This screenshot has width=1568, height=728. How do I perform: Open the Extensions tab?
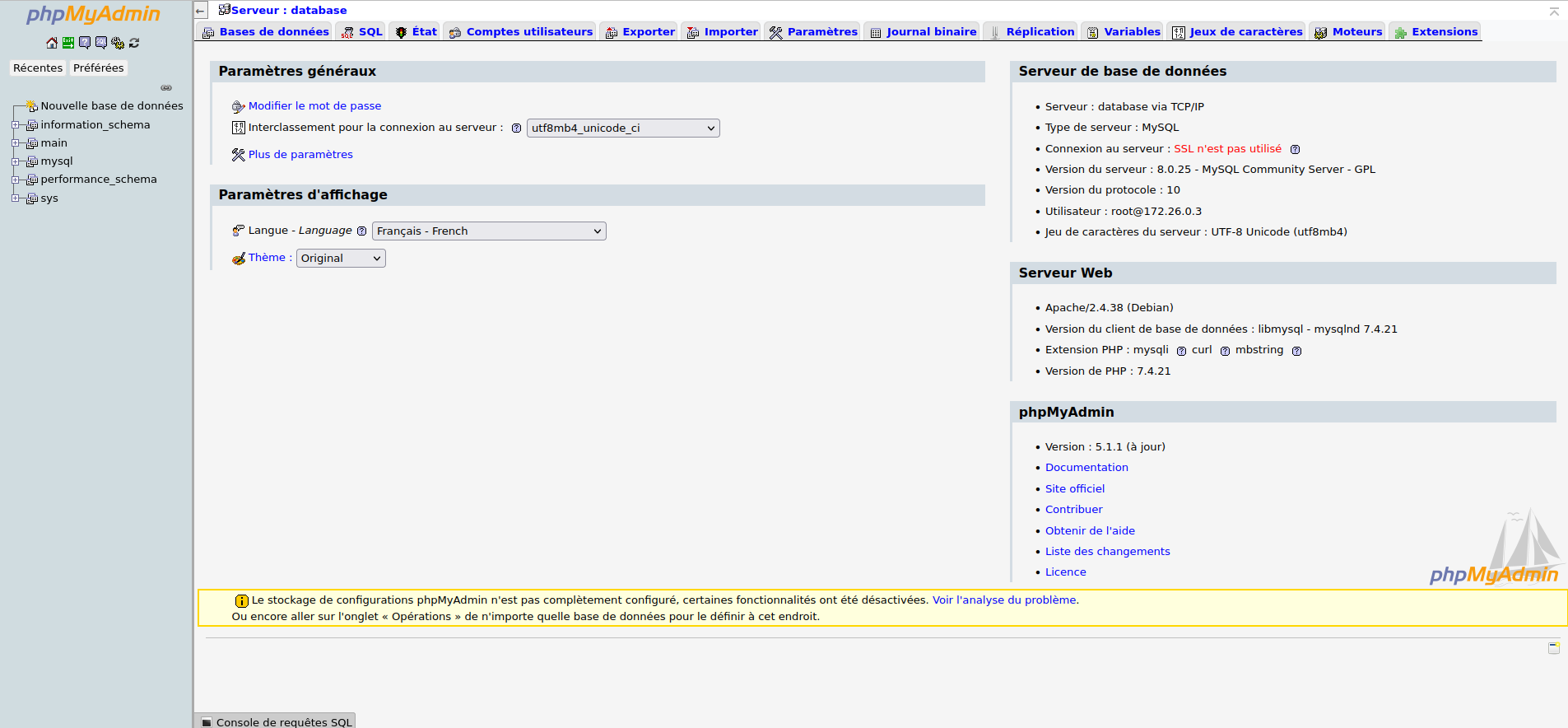1435,32
